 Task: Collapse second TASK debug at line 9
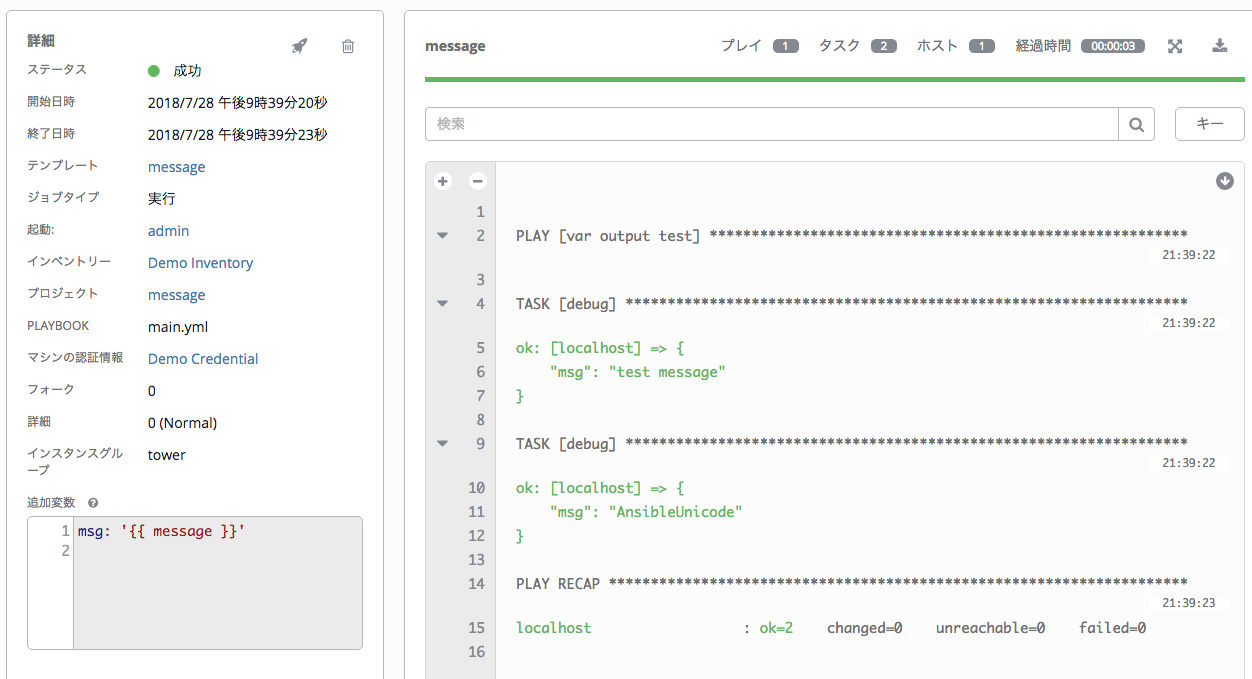443,444
